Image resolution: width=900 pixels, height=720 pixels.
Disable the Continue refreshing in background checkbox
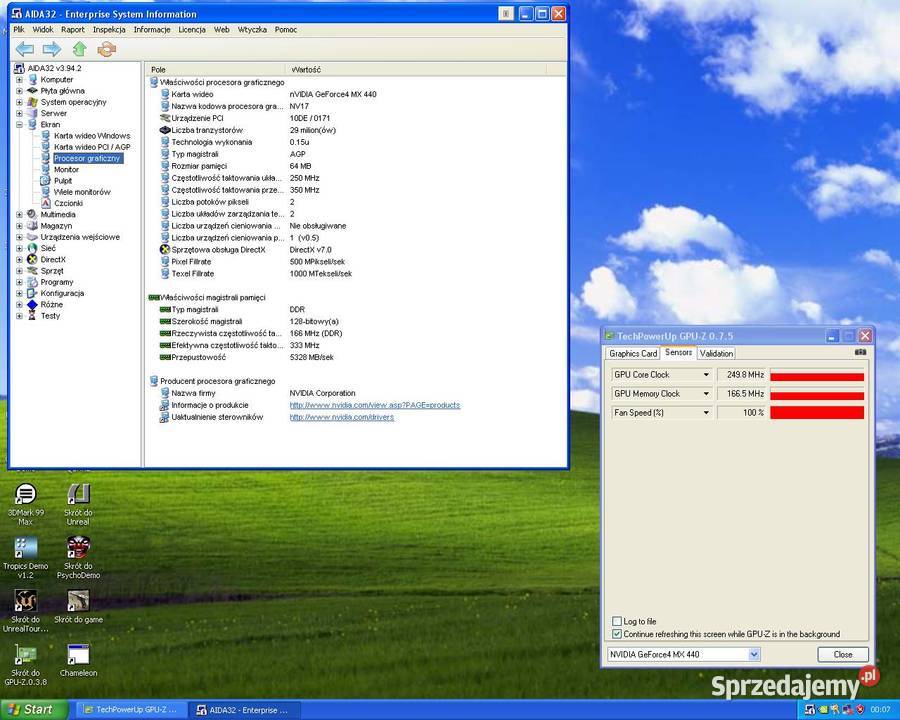point(618,633)
